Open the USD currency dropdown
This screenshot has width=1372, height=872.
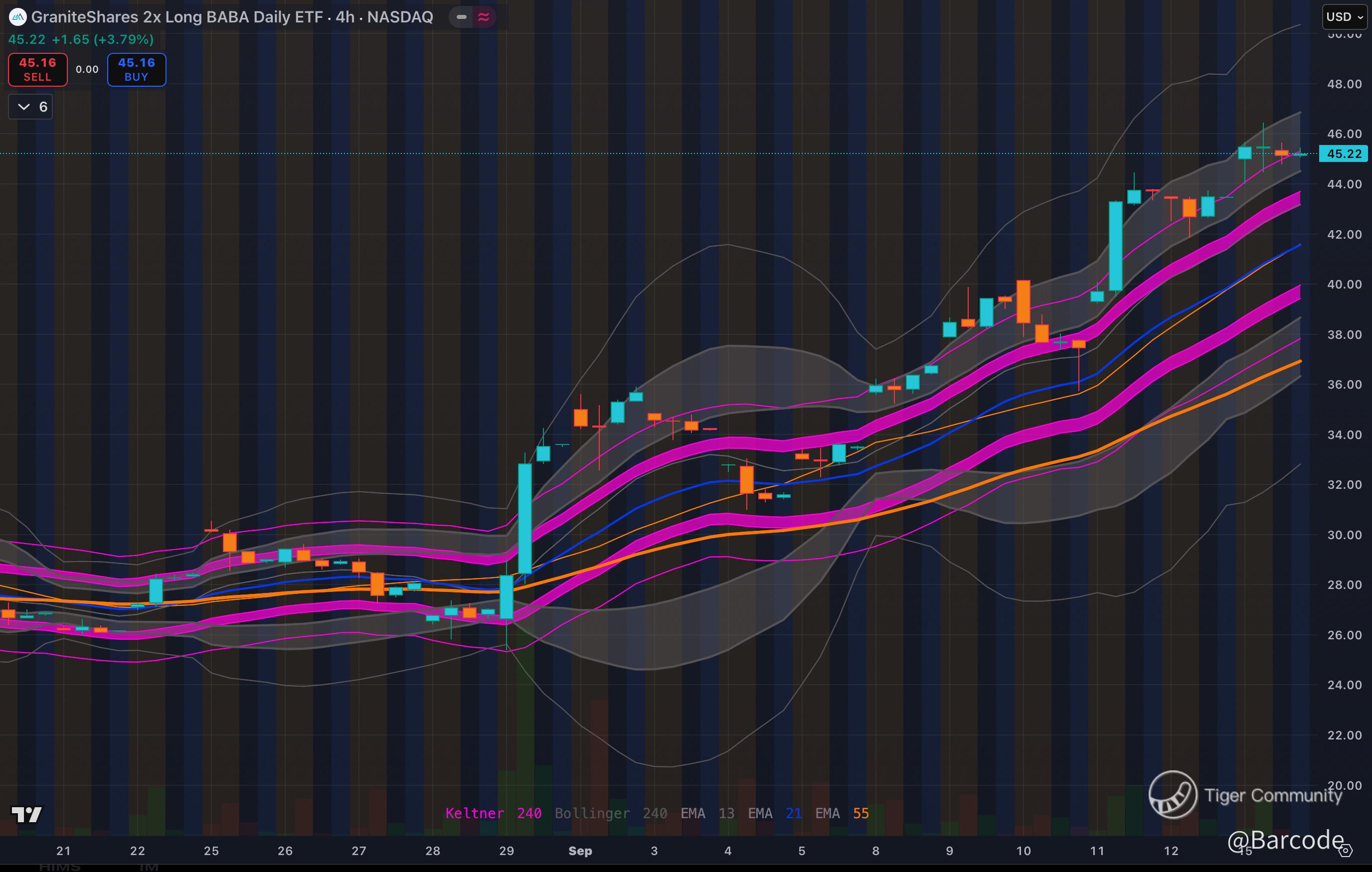1344,17
